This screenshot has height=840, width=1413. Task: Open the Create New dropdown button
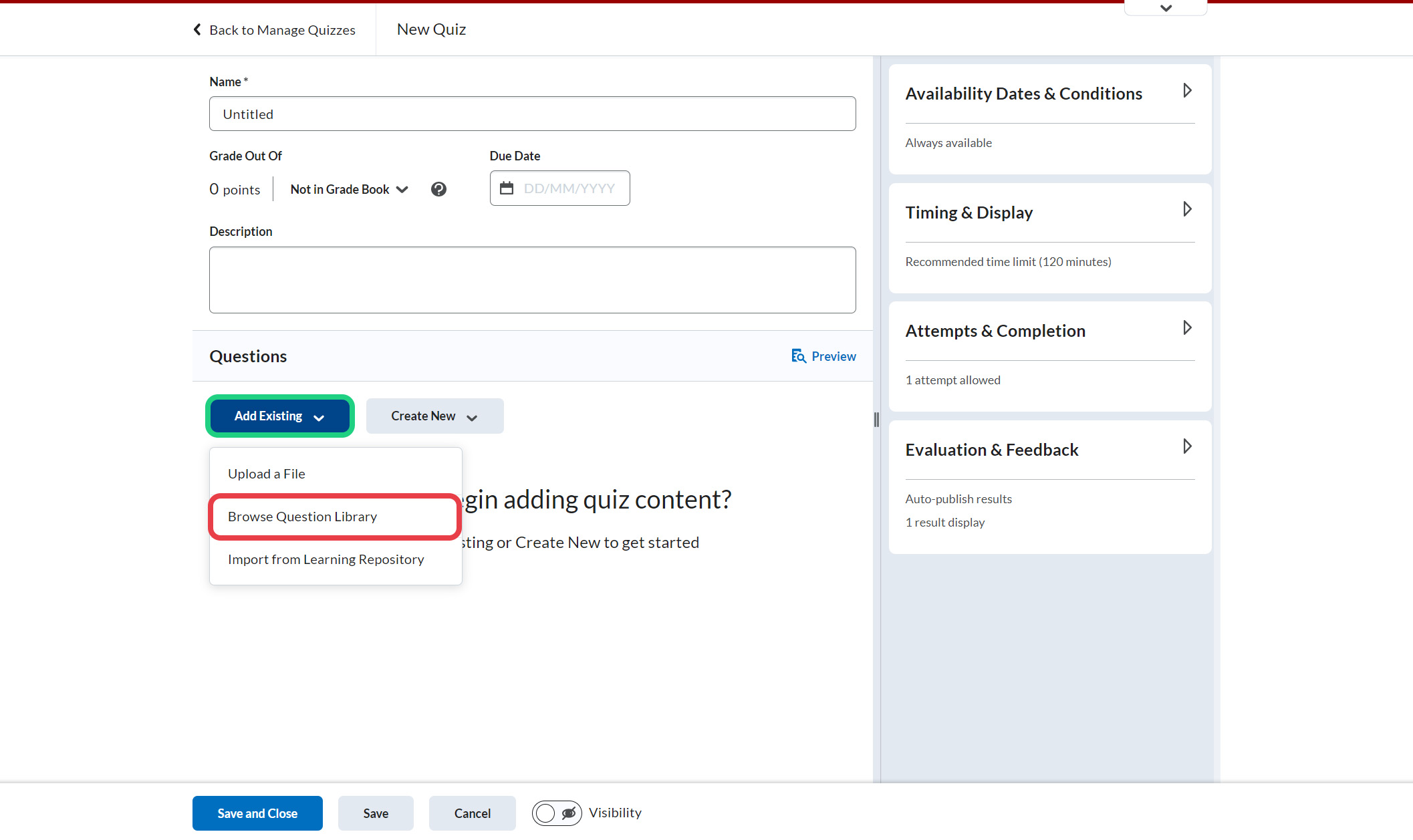(x=434, y=416)
